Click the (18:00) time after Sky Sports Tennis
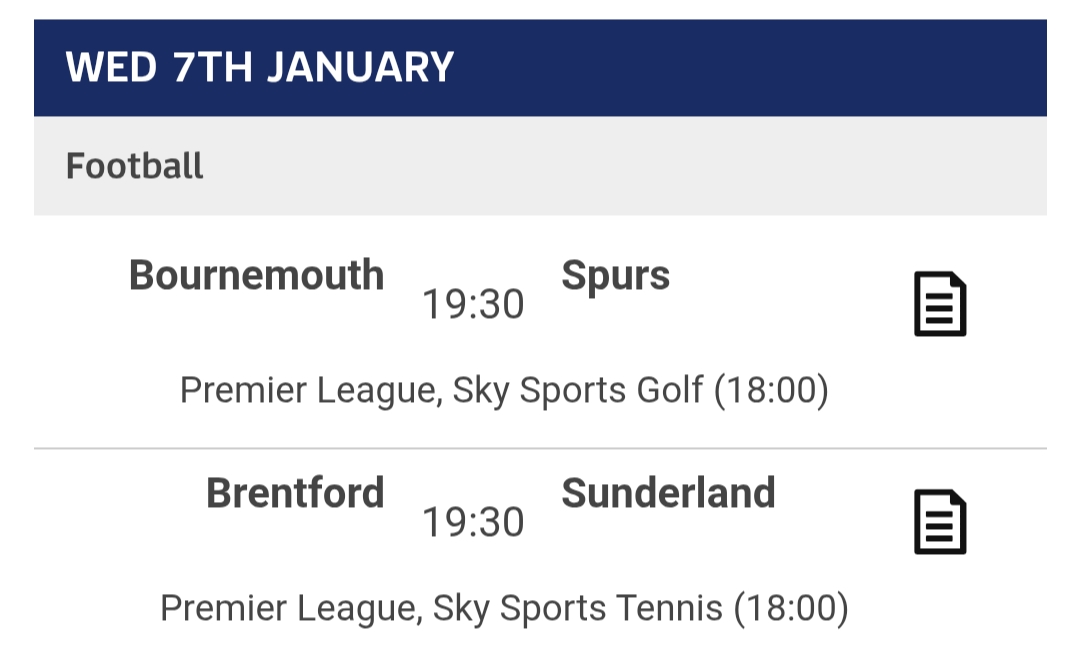This screenshot has height=657, width=1080. coord(791,608)
